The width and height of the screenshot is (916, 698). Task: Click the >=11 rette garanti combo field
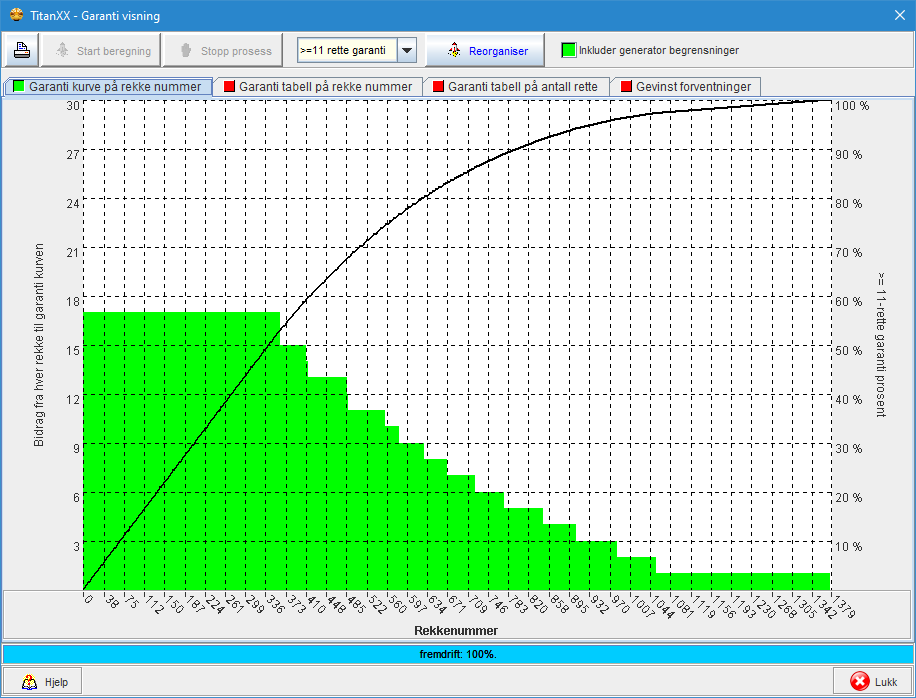pos(347,50)
